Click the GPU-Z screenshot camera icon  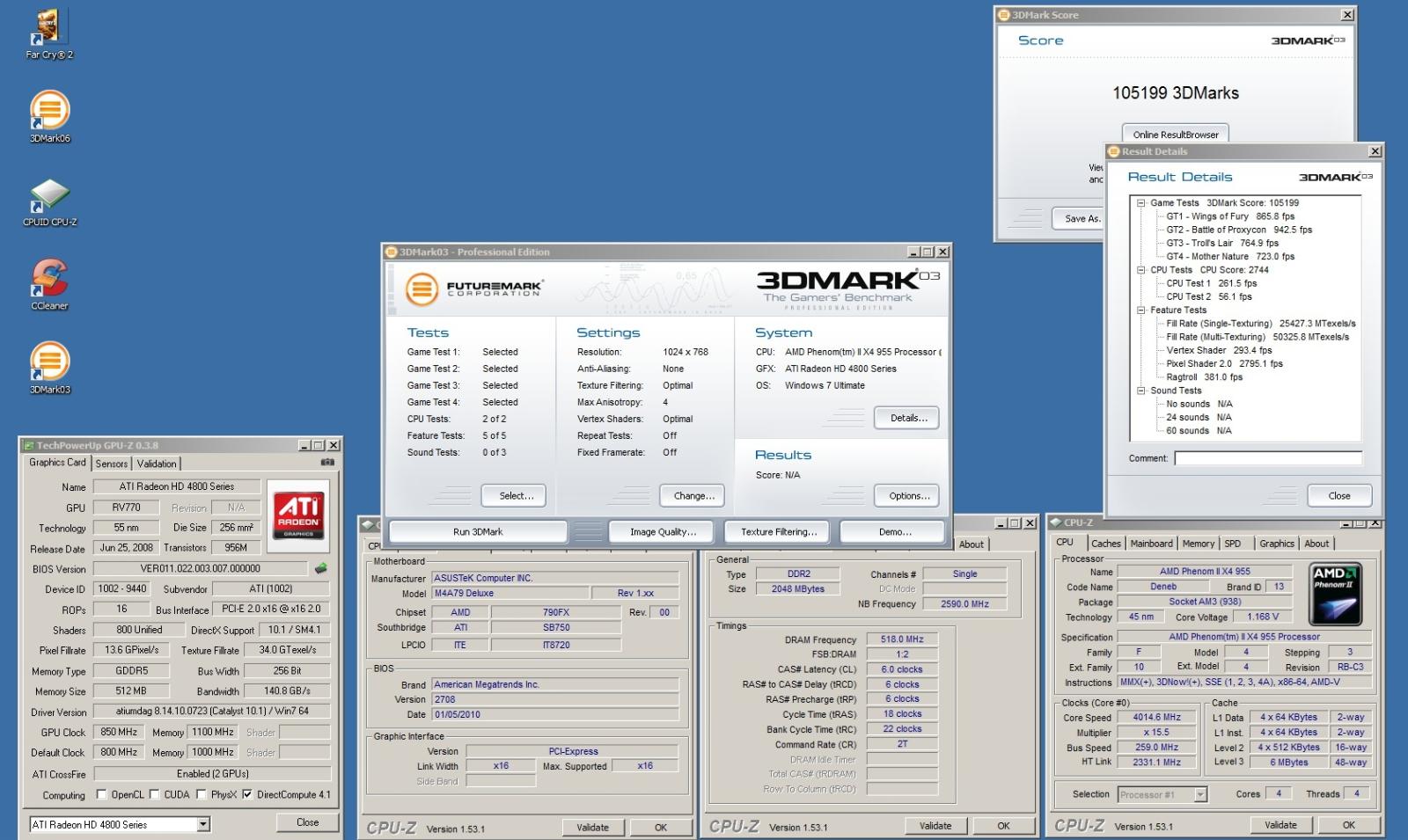tap(327, 462)
